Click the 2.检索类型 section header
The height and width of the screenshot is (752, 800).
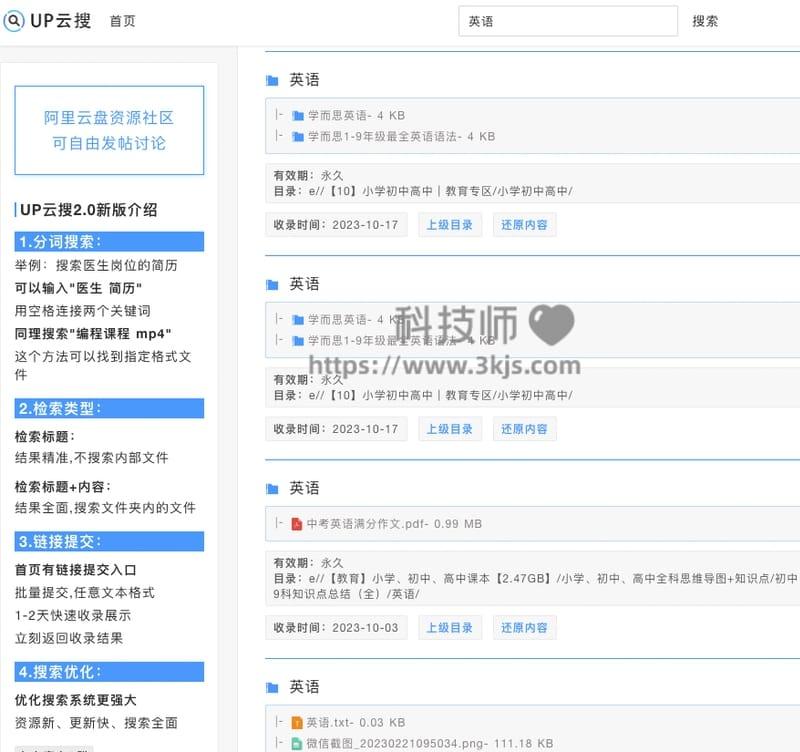(109, 409)
